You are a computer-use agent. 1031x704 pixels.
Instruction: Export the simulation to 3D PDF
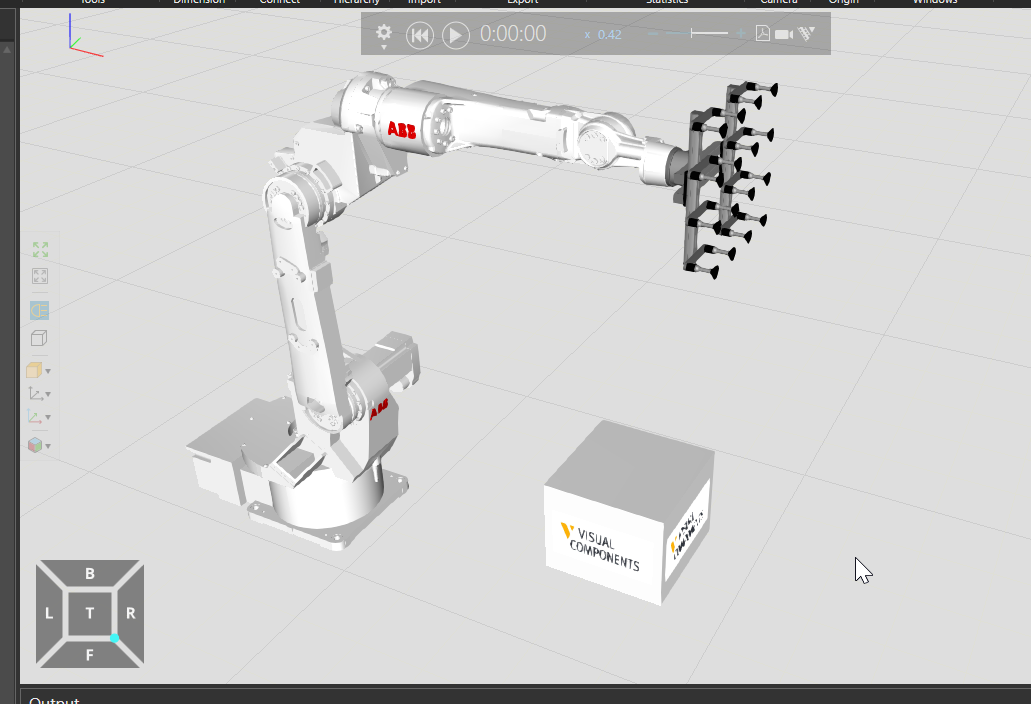click(x=763, y=34)
